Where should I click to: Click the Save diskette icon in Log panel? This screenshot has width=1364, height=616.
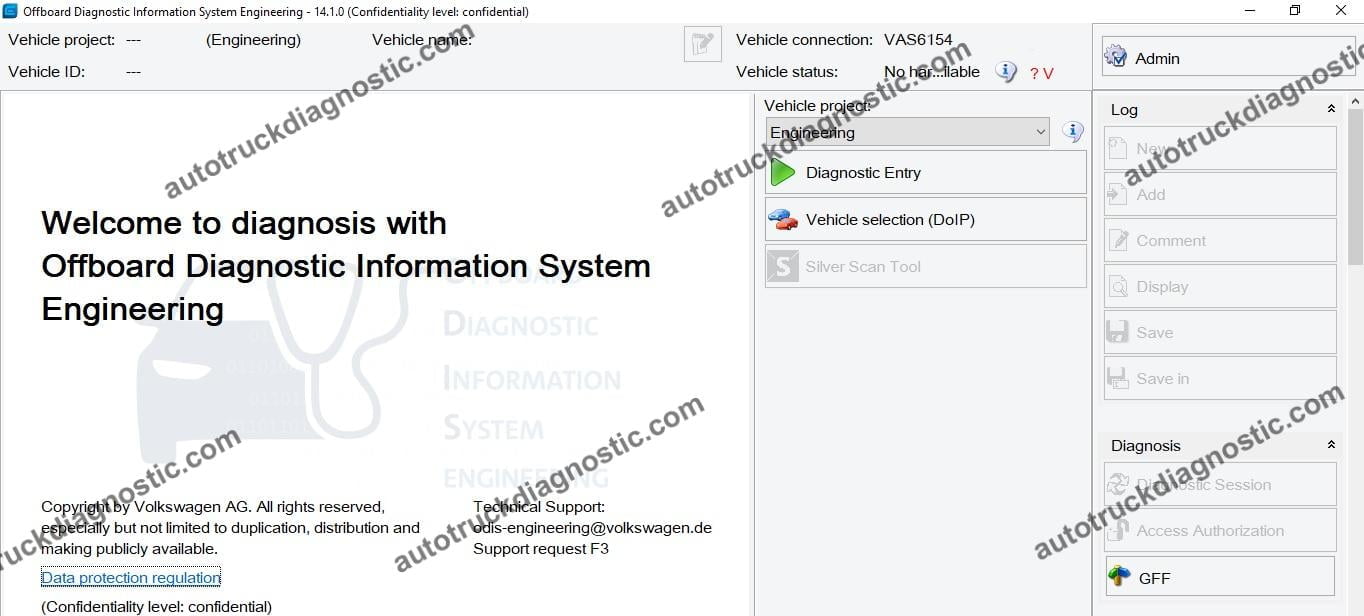(1117, 332)
